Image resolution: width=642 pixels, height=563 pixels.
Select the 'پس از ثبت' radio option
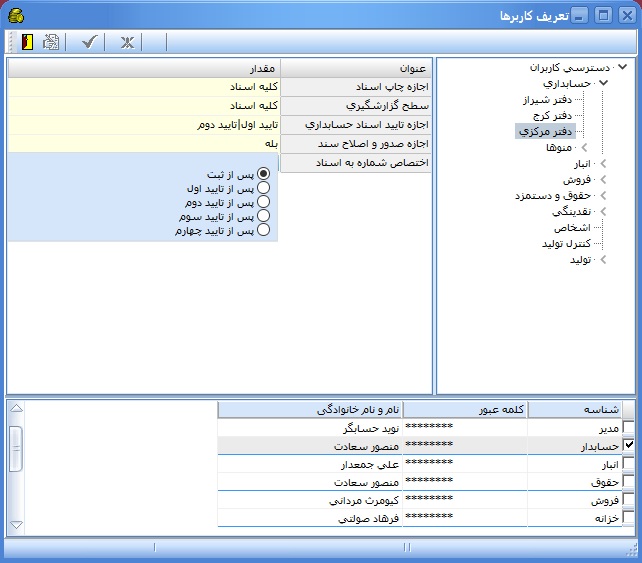coord(264,174)
